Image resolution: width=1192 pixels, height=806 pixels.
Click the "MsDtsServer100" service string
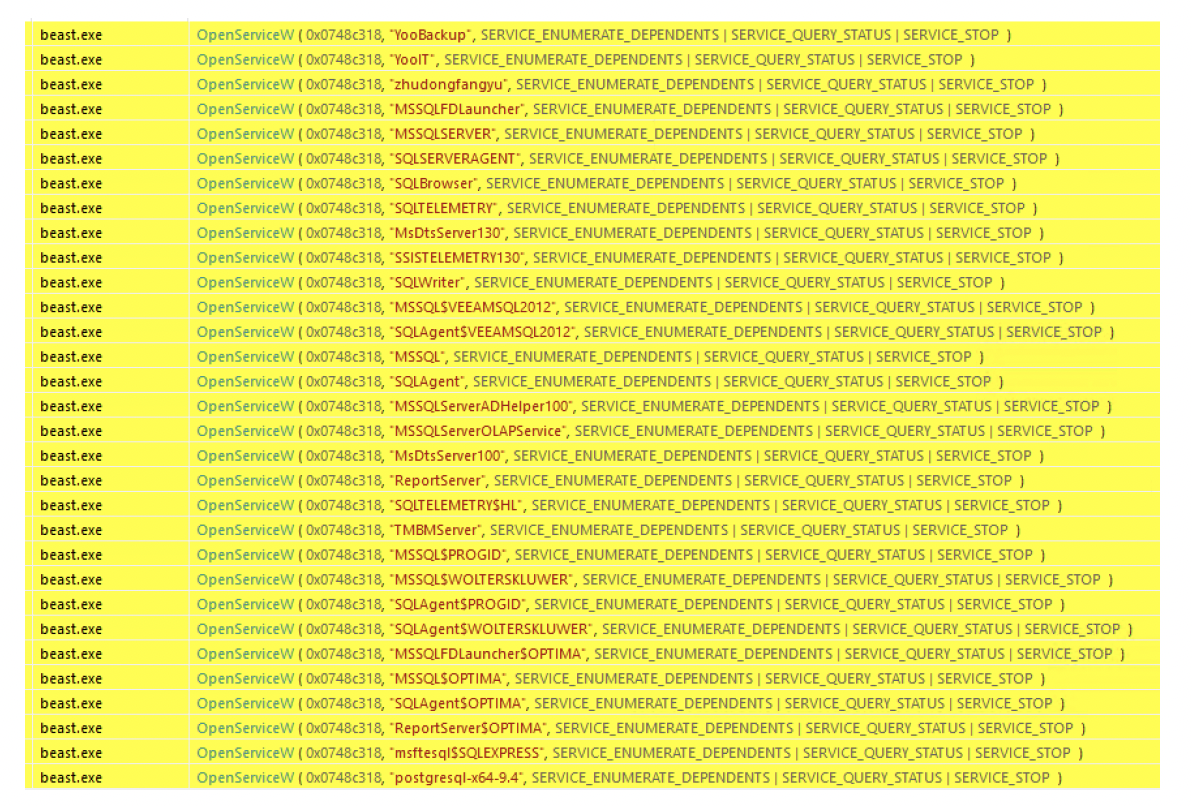pos(447,455)
